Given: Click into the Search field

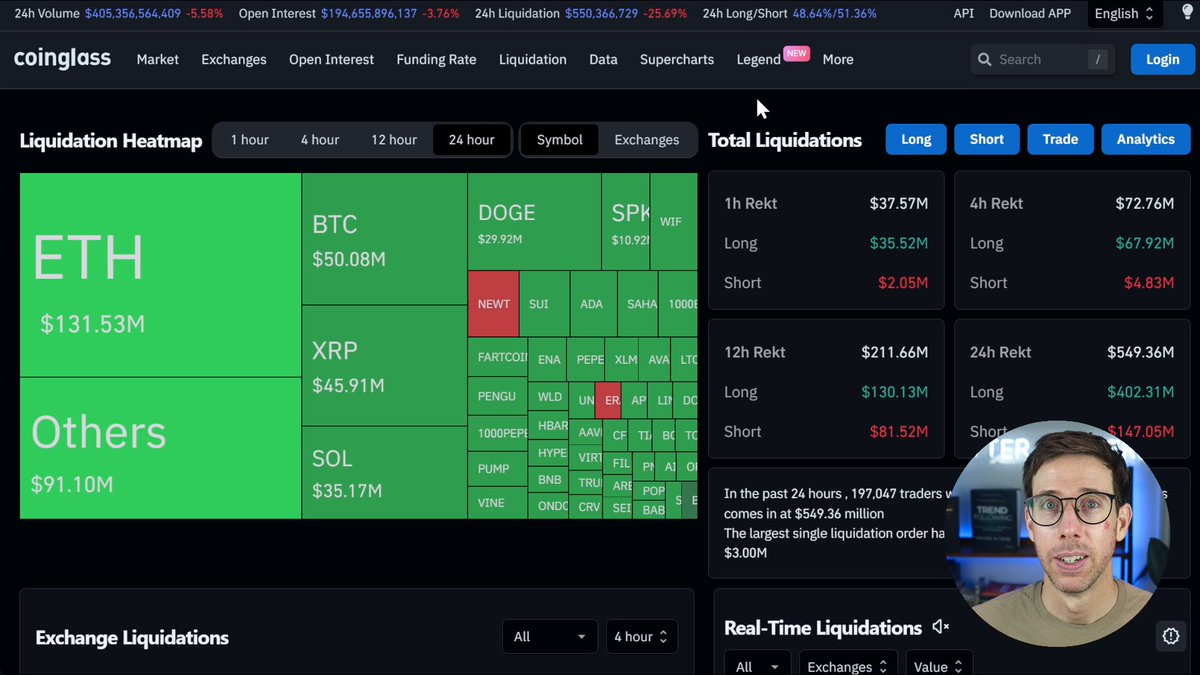Looking at the screenshot, I should point(1043,60).
